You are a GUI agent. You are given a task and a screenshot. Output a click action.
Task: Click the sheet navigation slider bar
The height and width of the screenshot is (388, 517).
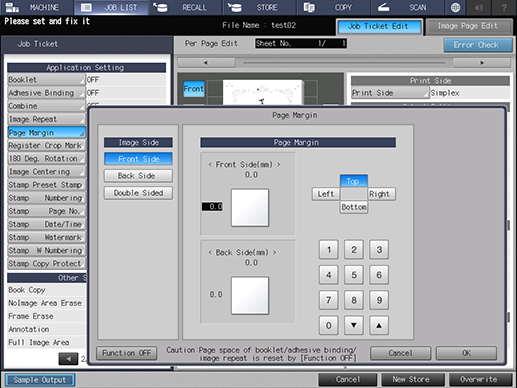pos(344,63)
